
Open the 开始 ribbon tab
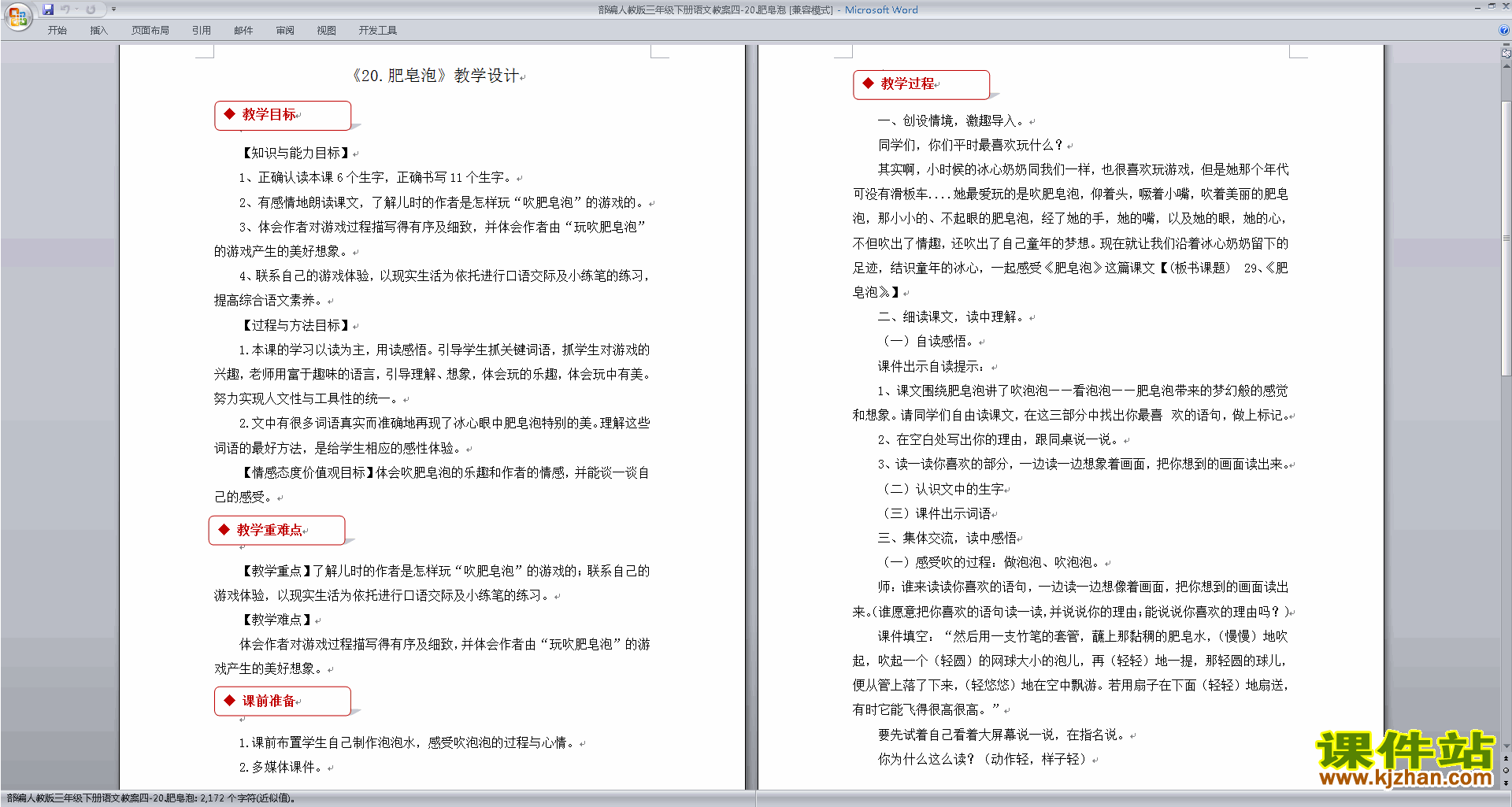pos(57,31)
